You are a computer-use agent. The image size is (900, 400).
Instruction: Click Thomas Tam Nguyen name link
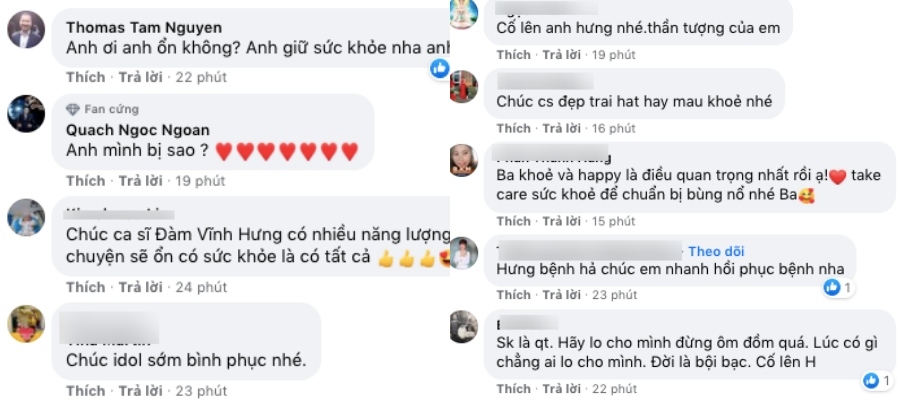tap(144, 28)
